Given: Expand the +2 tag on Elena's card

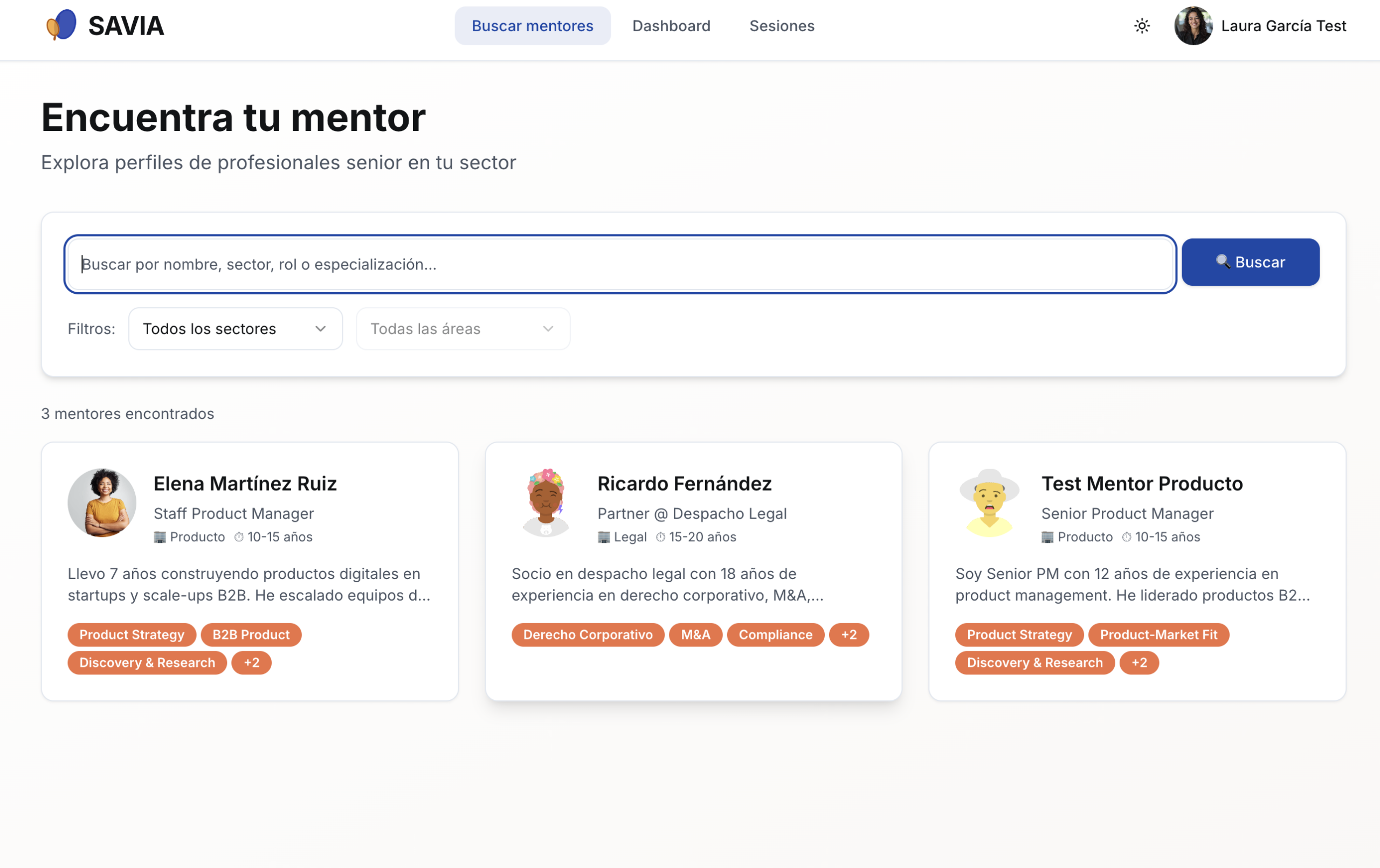Looking at the screenshot, I should point(252,662).
